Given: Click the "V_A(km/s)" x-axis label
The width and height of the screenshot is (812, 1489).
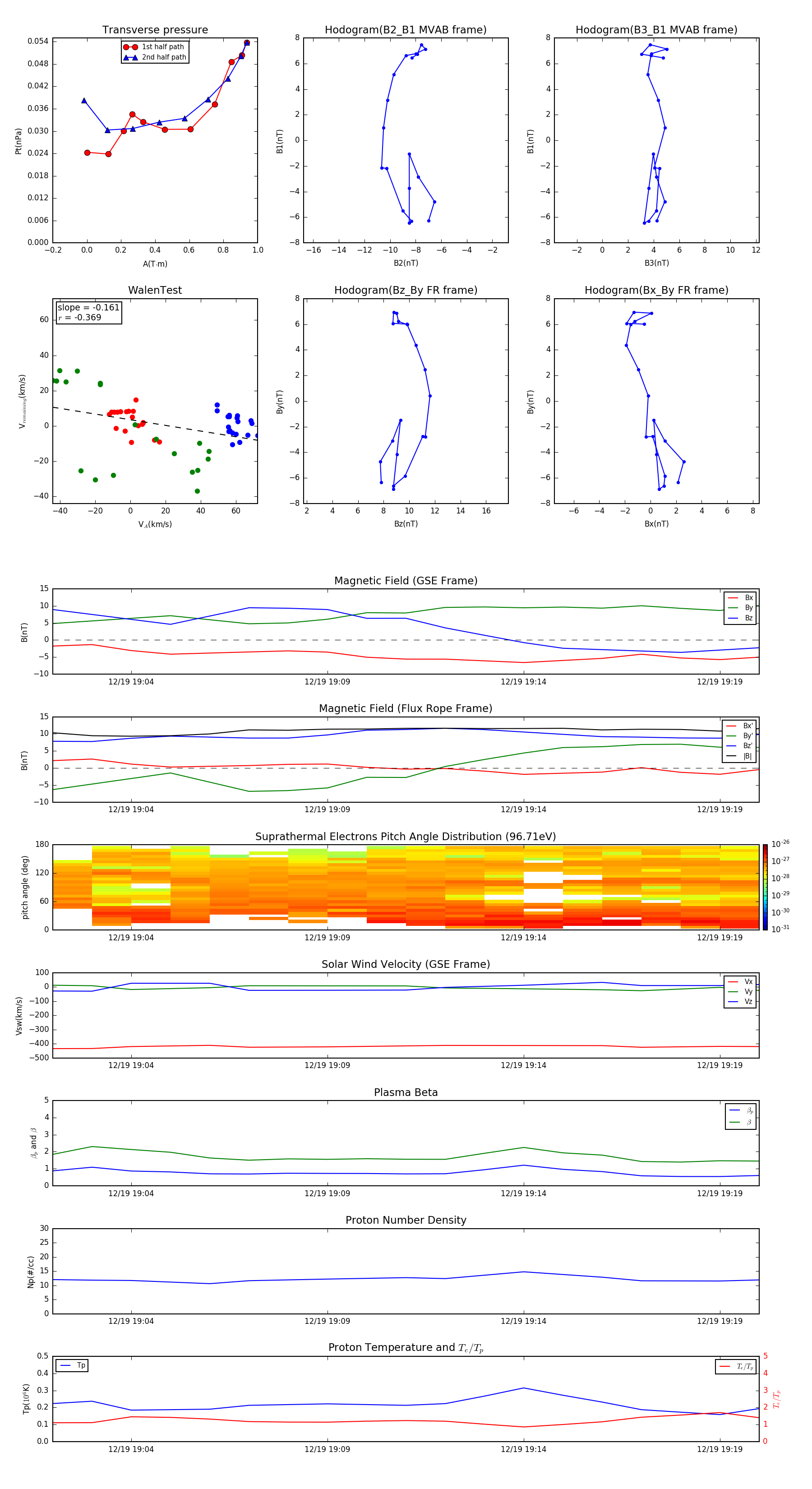Looking at the screenshot, I should (155, 524).
